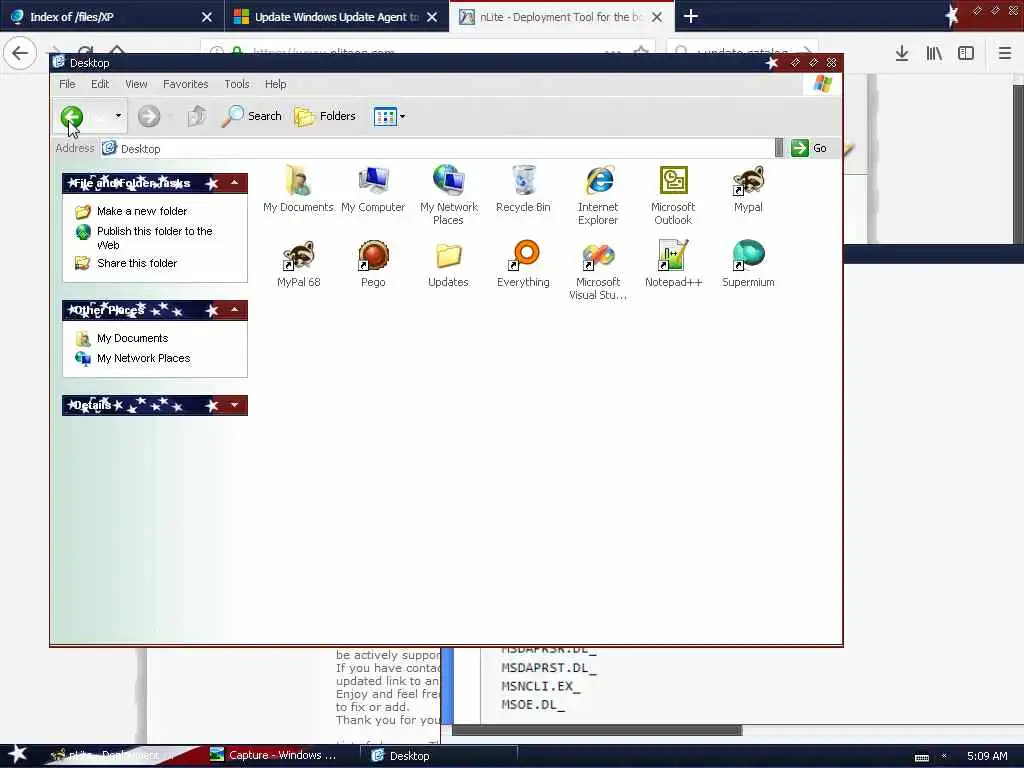Click the Go button next to address bar
Viewport: 1024px width, 768px height.
tap(809, 148)
